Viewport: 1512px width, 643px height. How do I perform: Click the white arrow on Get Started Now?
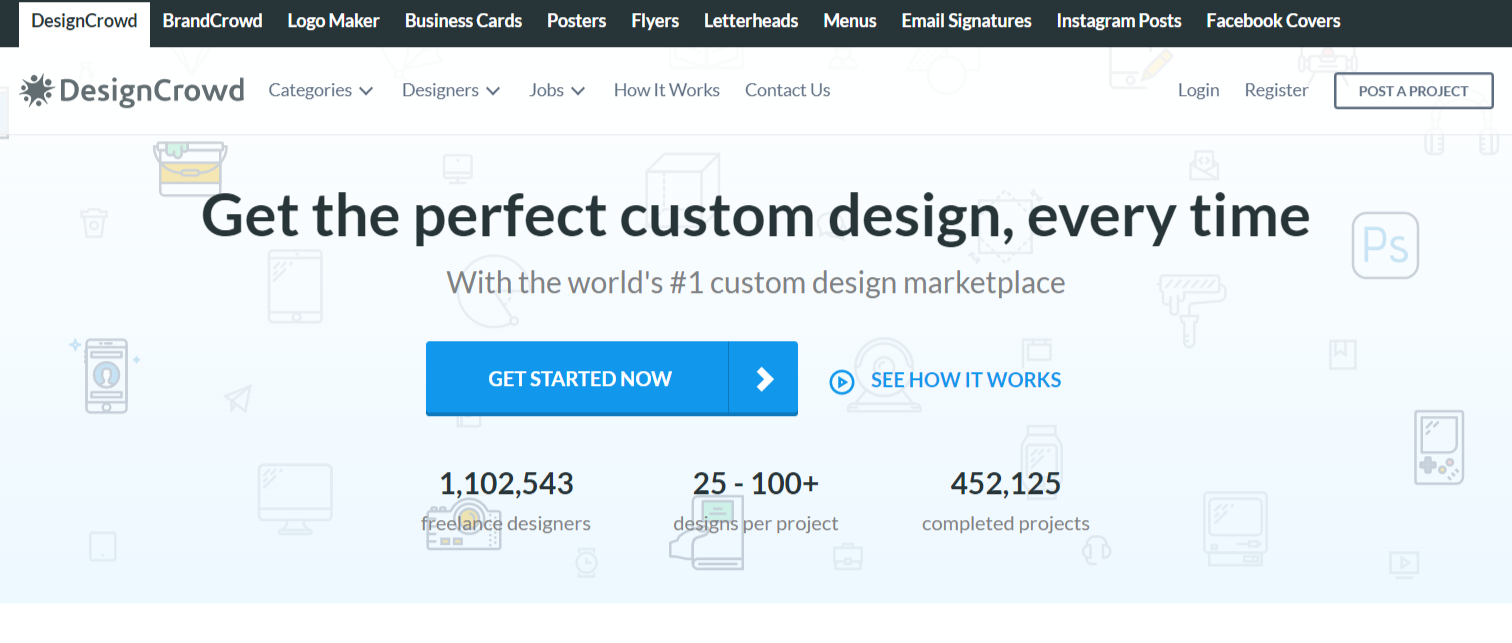coord(765,378)
